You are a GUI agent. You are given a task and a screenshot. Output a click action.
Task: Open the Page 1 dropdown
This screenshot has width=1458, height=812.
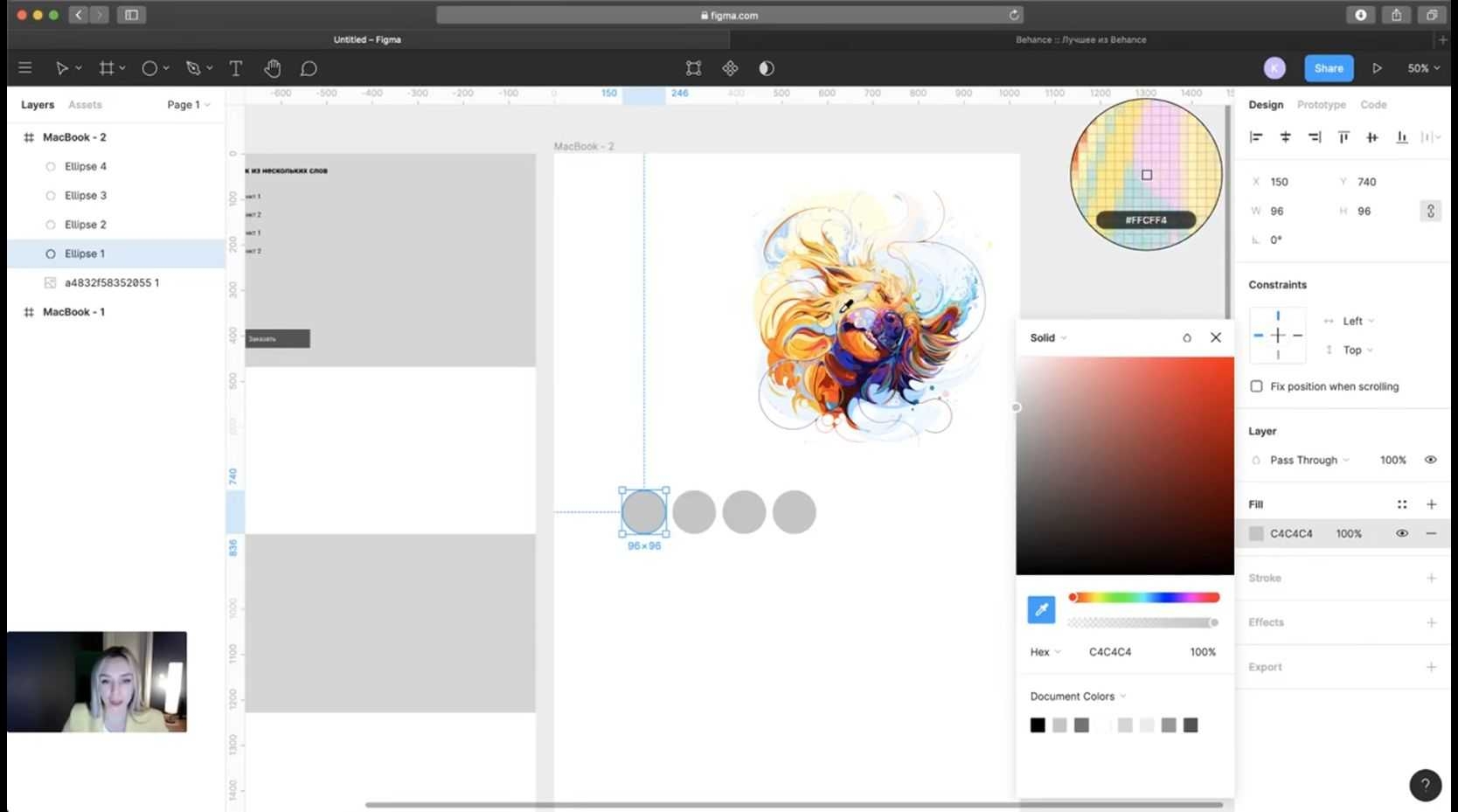click(189, 105)
